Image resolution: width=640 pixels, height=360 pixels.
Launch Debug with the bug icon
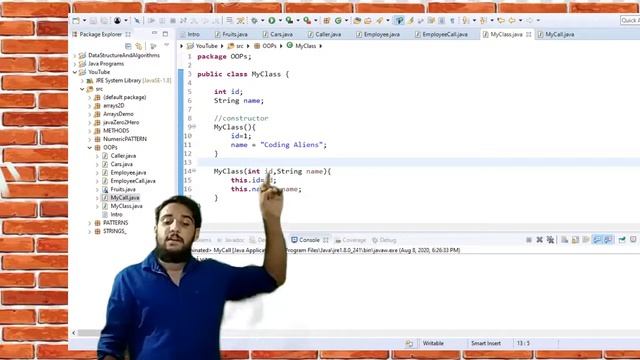pos(254,20)
